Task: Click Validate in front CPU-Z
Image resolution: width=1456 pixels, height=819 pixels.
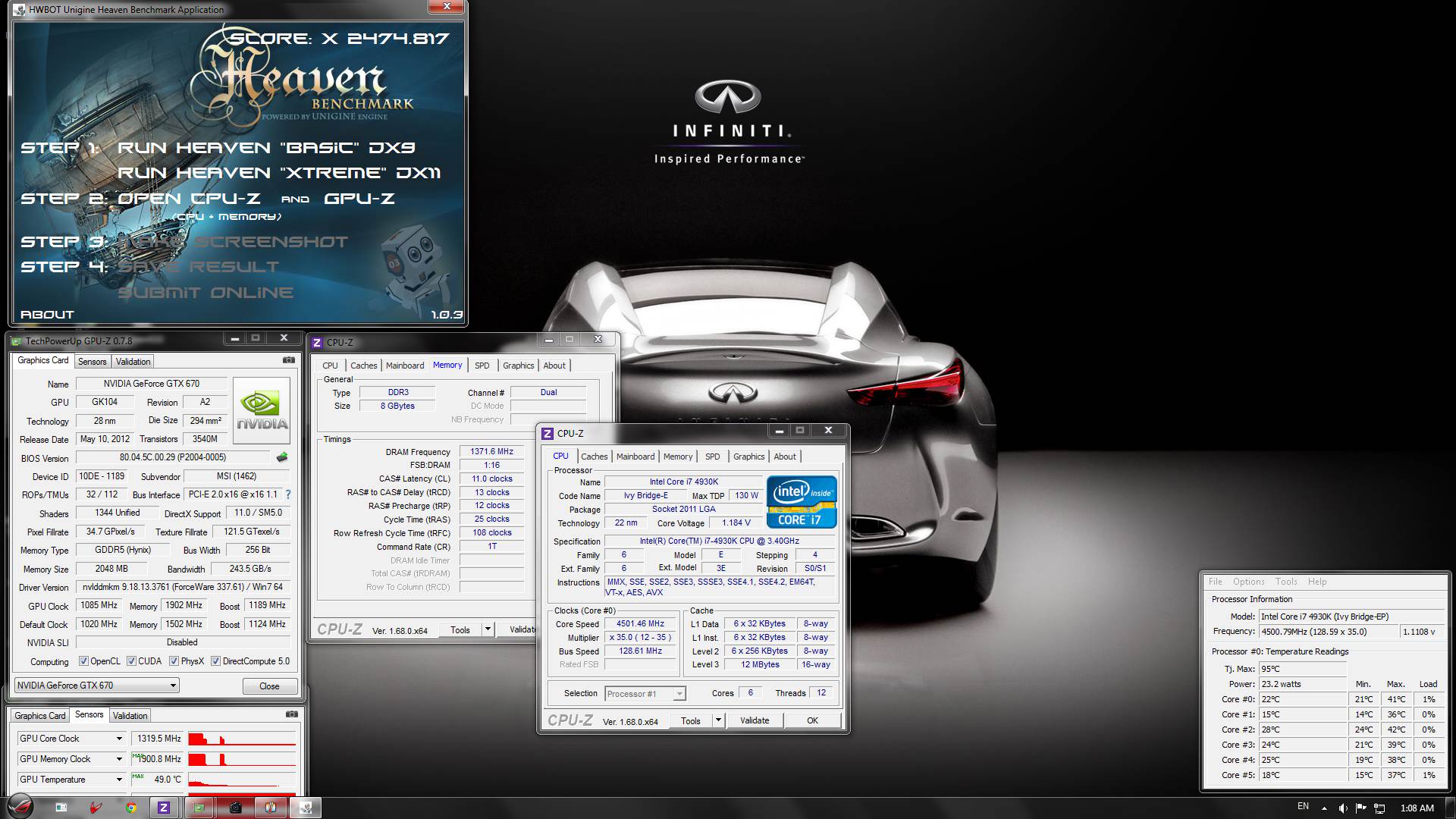Action: [755, 720]
